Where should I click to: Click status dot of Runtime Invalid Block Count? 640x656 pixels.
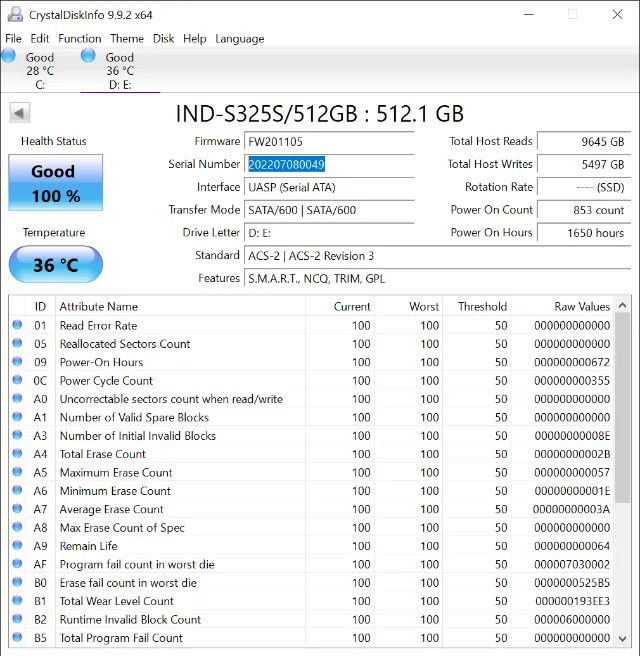17,619
